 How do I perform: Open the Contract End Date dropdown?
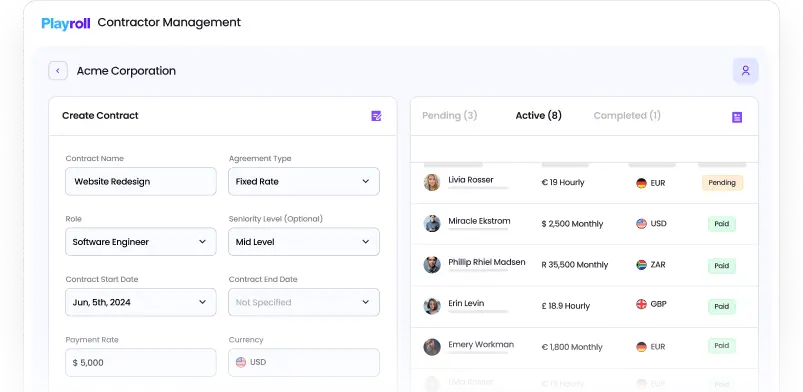tap(304, 302)
